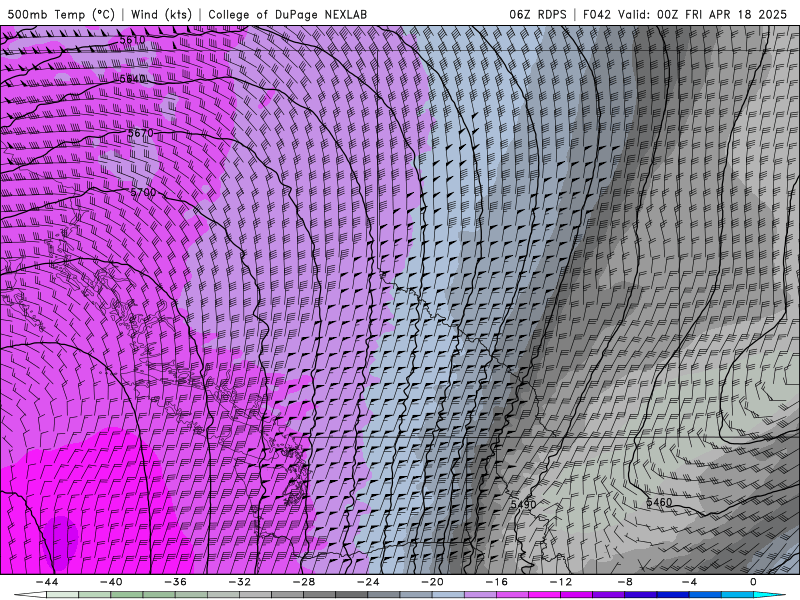Click the -20 colorbar tick label
800x600 pixels.
[x=432, y=582]
